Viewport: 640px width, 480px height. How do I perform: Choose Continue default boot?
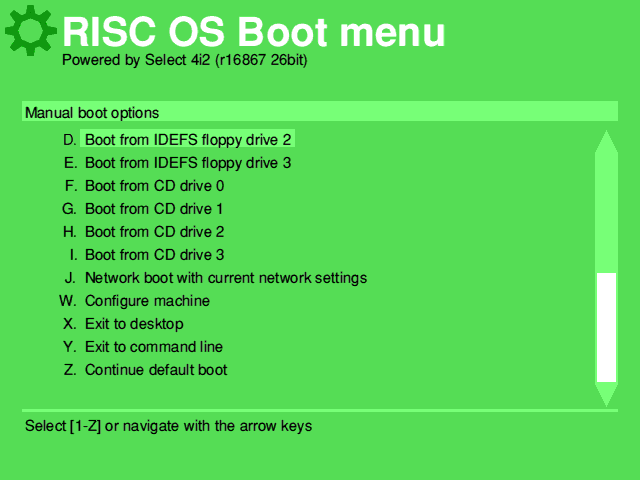156,370
